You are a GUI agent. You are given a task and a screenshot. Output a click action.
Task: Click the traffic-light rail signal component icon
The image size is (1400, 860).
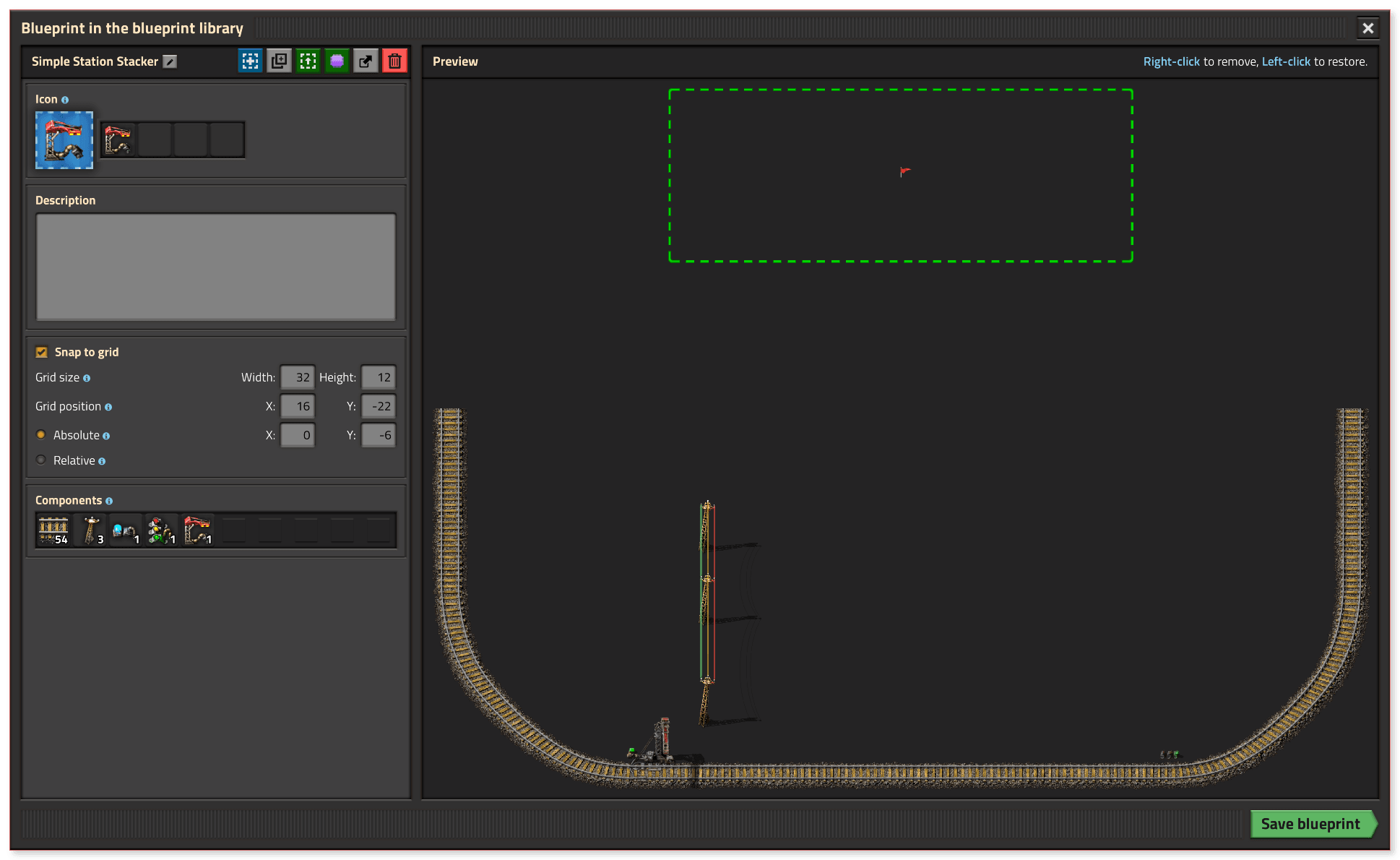tap(162, 530)
